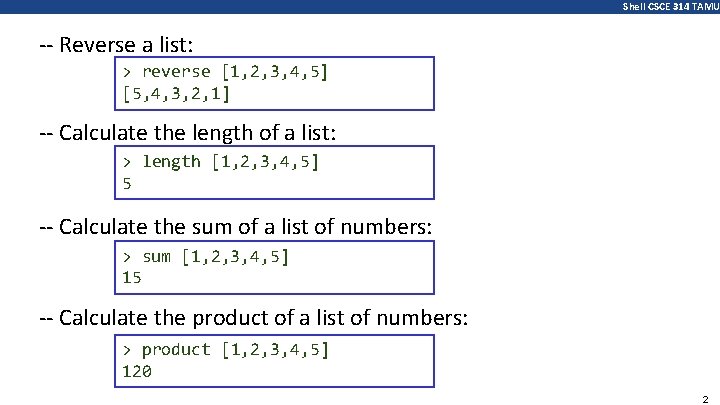The width and height of the screenshot is (720, 405).
Task: Click the product result 120
Action: click(x=137, y=372)
